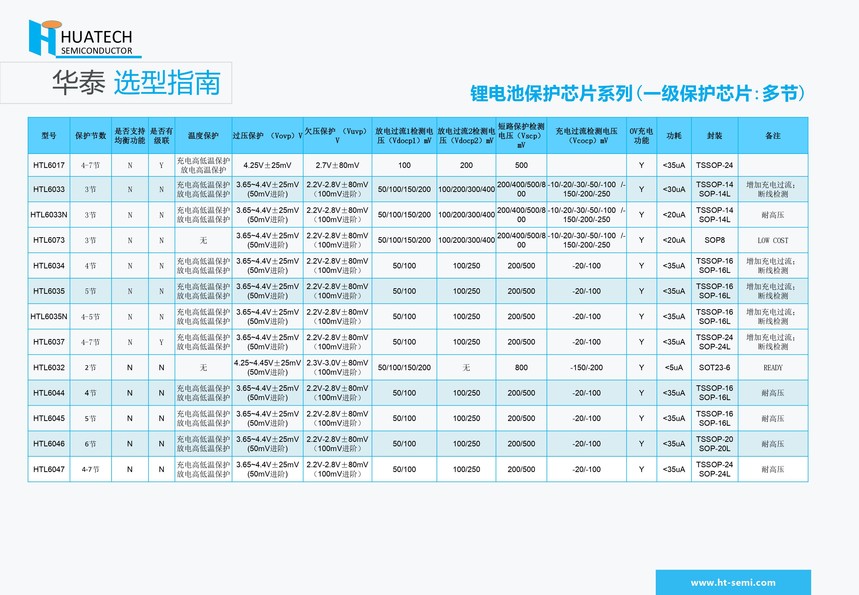The width and height of the screenshot is (859, 595).
Task: Select the HTL6035 model cell
Action: point(49,291)
